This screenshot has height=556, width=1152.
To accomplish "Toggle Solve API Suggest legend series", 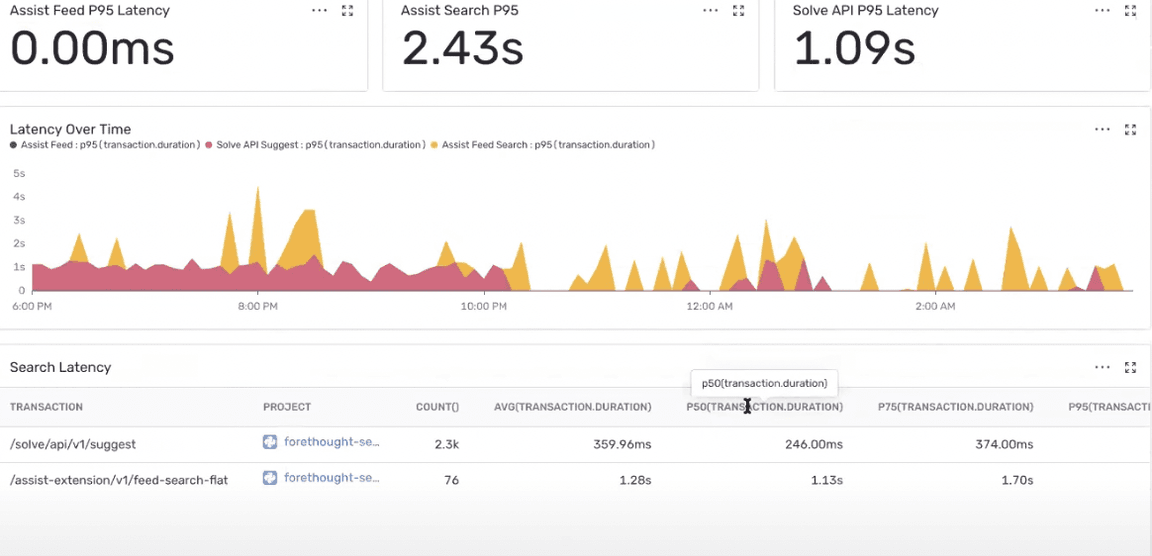I will (316, 145).
